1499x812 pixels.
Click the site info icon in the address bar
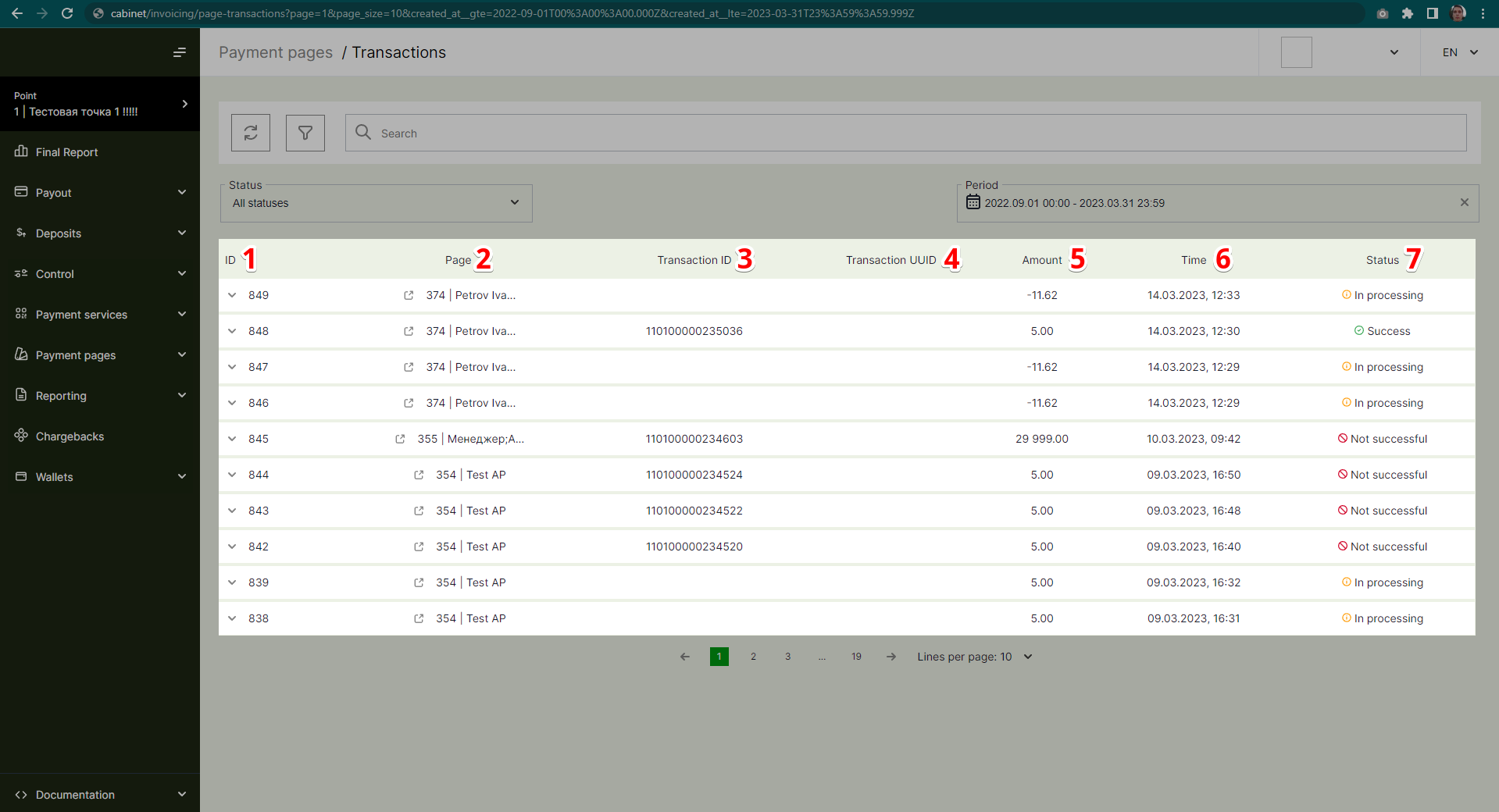click(98, 13)
